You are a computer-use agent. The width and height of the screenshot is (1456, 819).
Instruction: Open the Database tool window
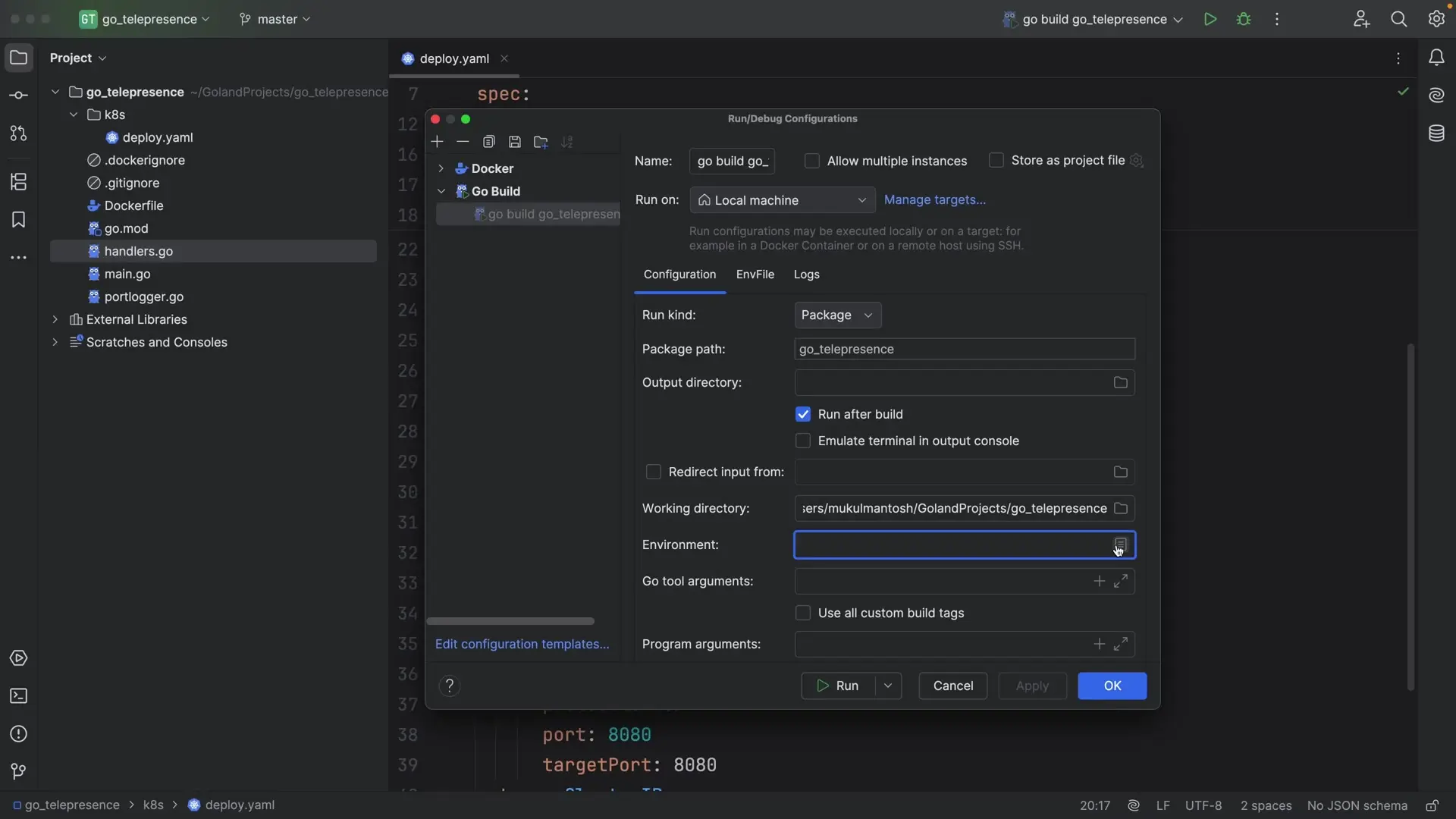[1436, 133]
